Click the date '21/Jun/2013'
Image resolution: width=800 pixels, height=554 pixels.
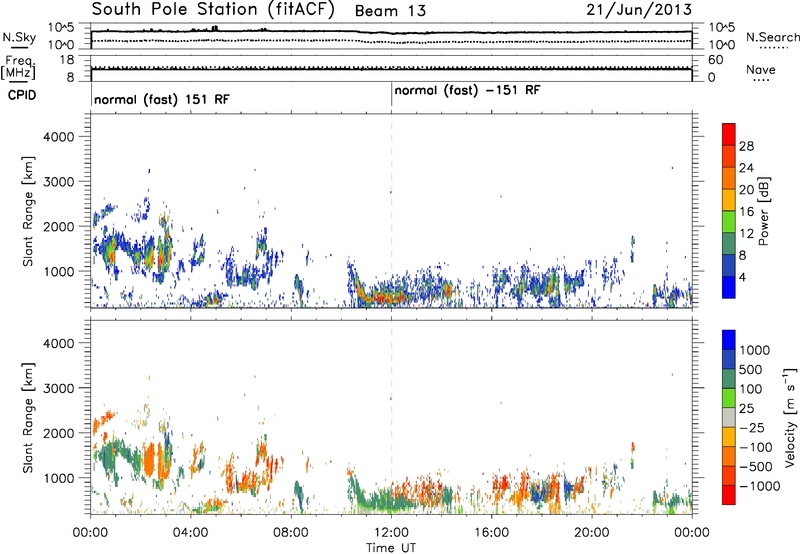click(x=639, y=9)
